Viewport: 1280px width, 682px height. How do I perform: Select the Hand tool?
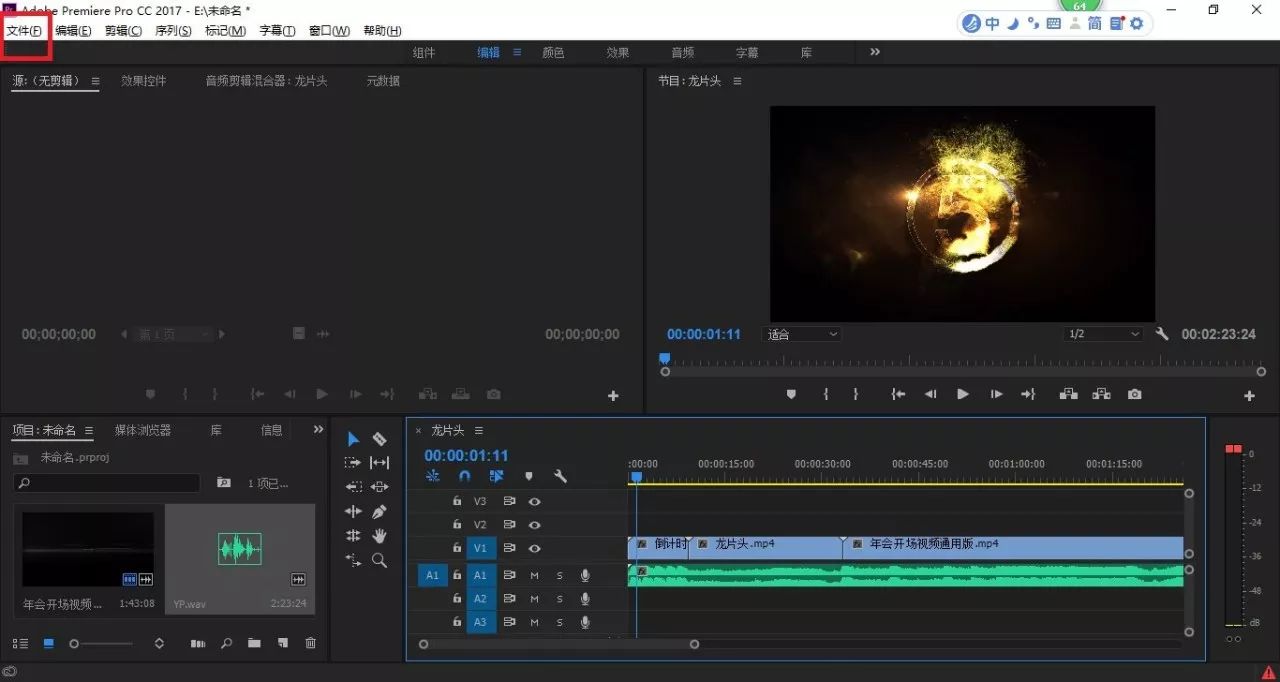pyautogui.click(x=380, y=536)
